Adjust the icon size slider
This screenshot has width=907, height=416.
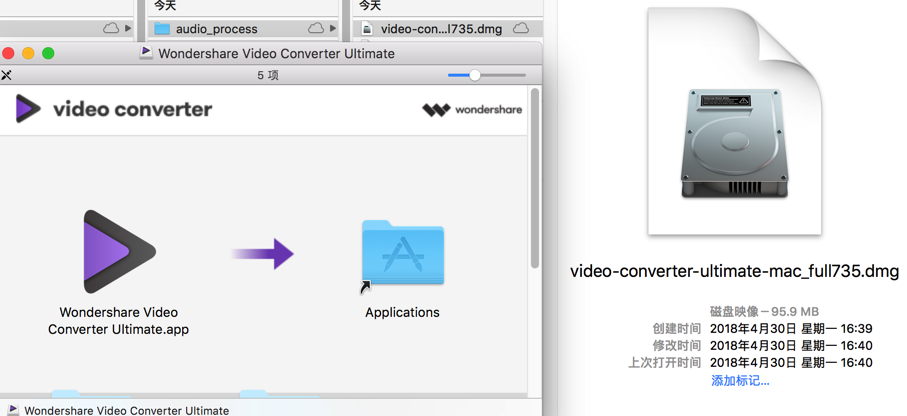(474, 75)
